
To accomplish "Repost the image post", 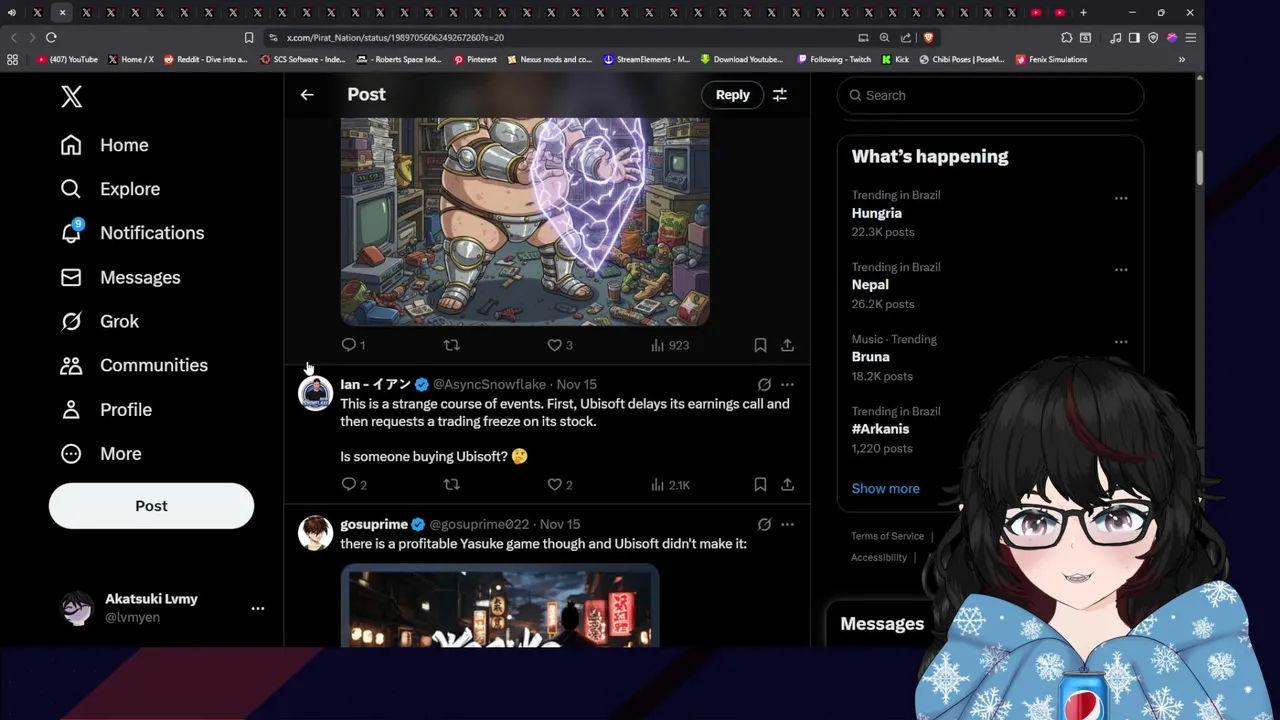I will (452, 345).
